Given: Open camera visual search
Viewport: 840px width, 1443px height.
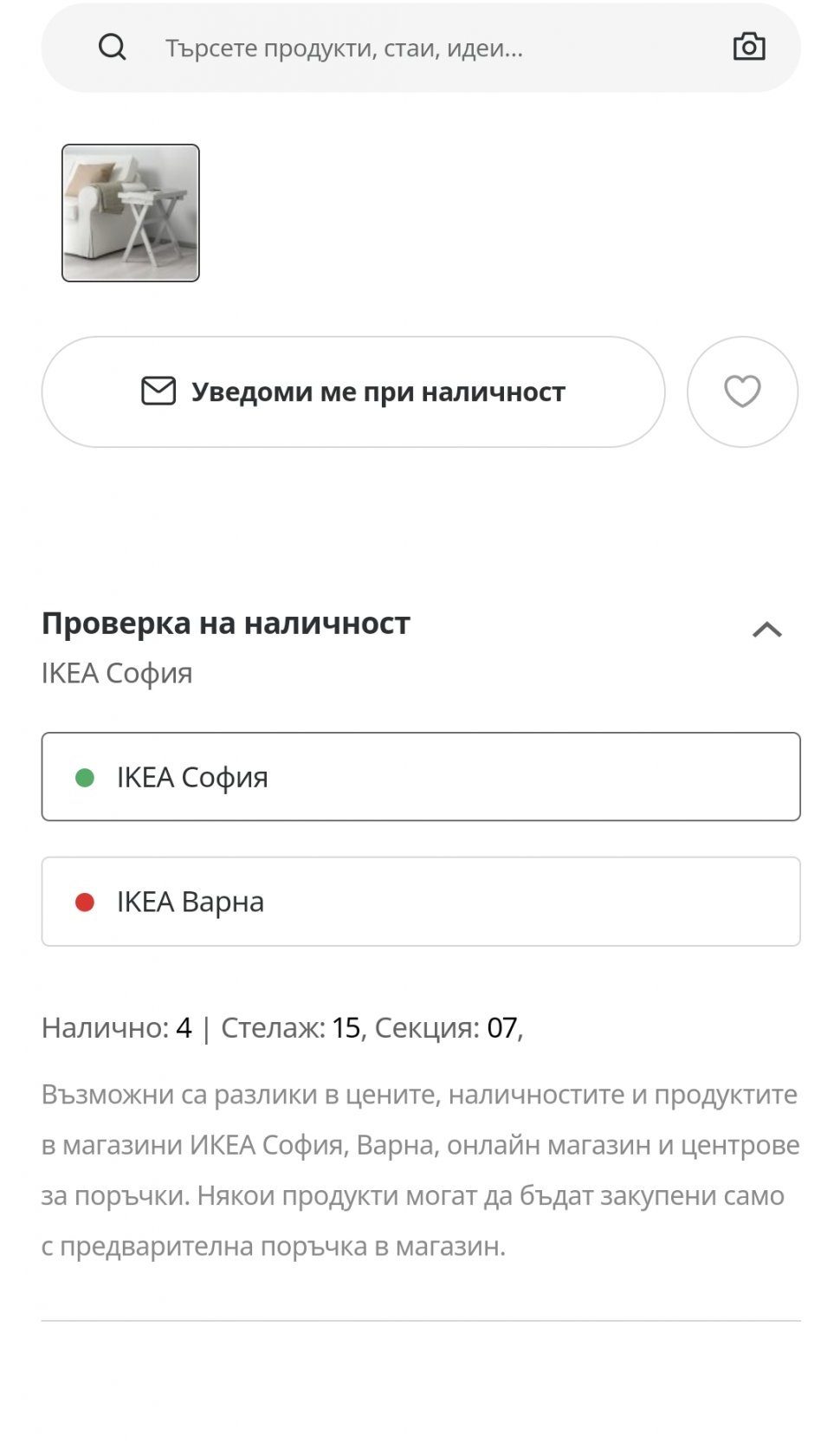Looking at the screenshot, I should 749,47.
